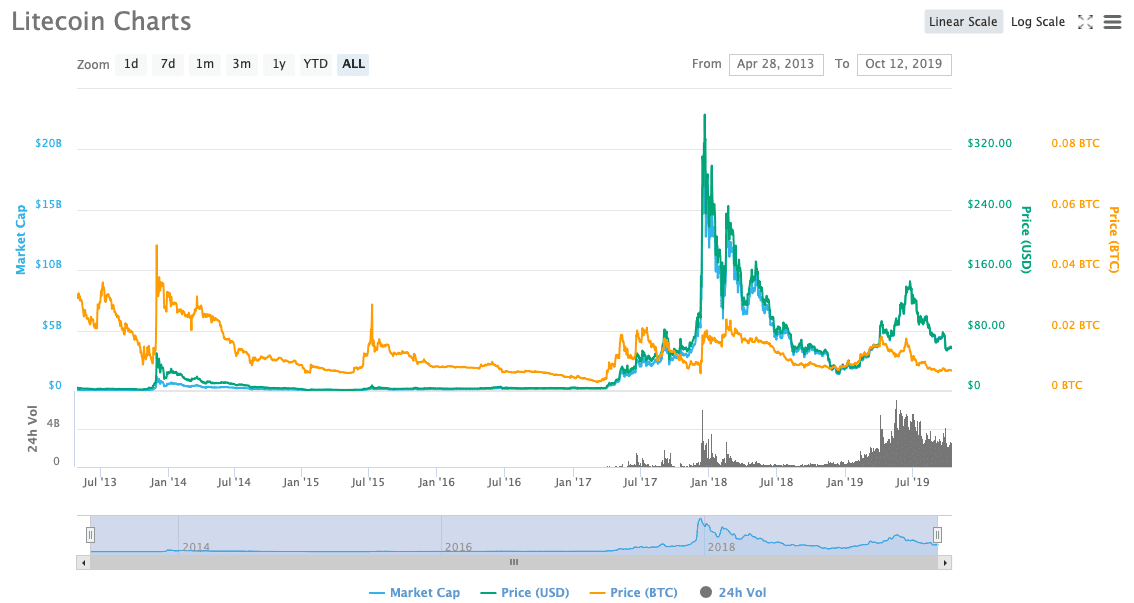Click the 0.06 BTC axis label
1134x603 pixels.
[1075, 204]
